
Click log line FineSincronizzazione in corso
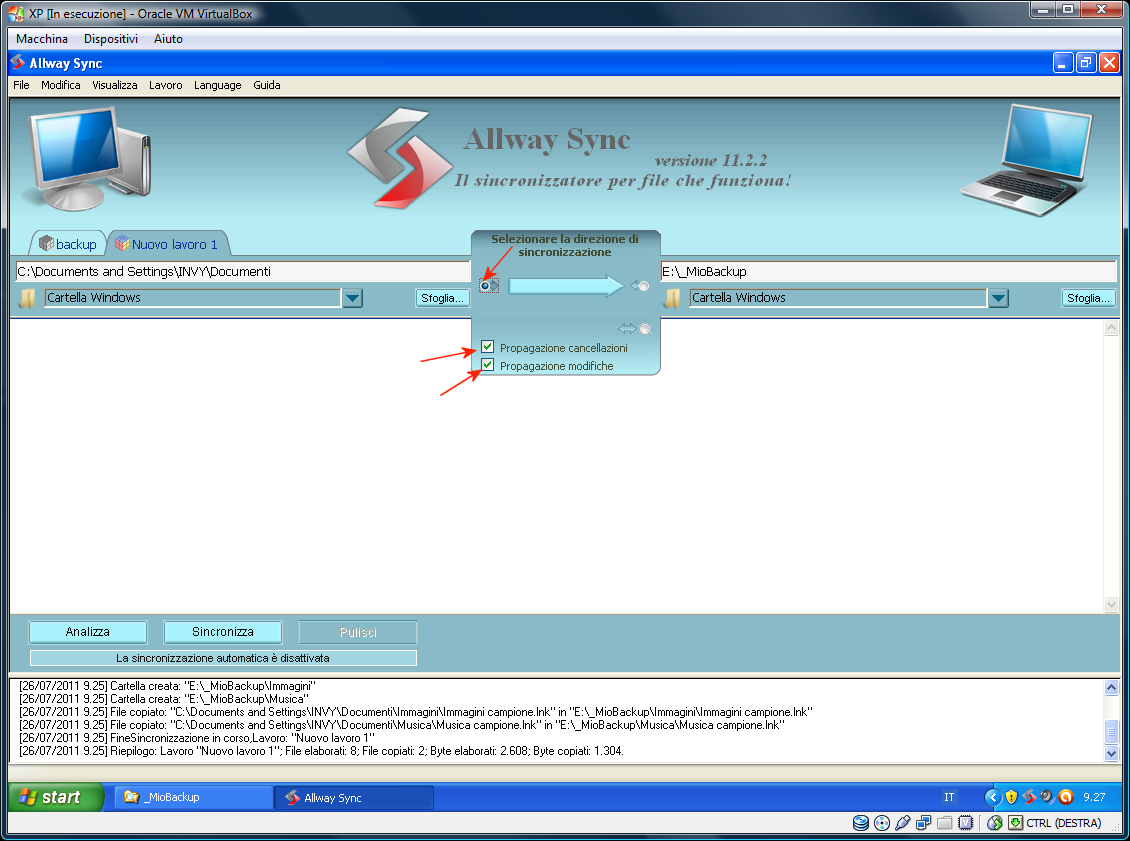pos(197,738)
